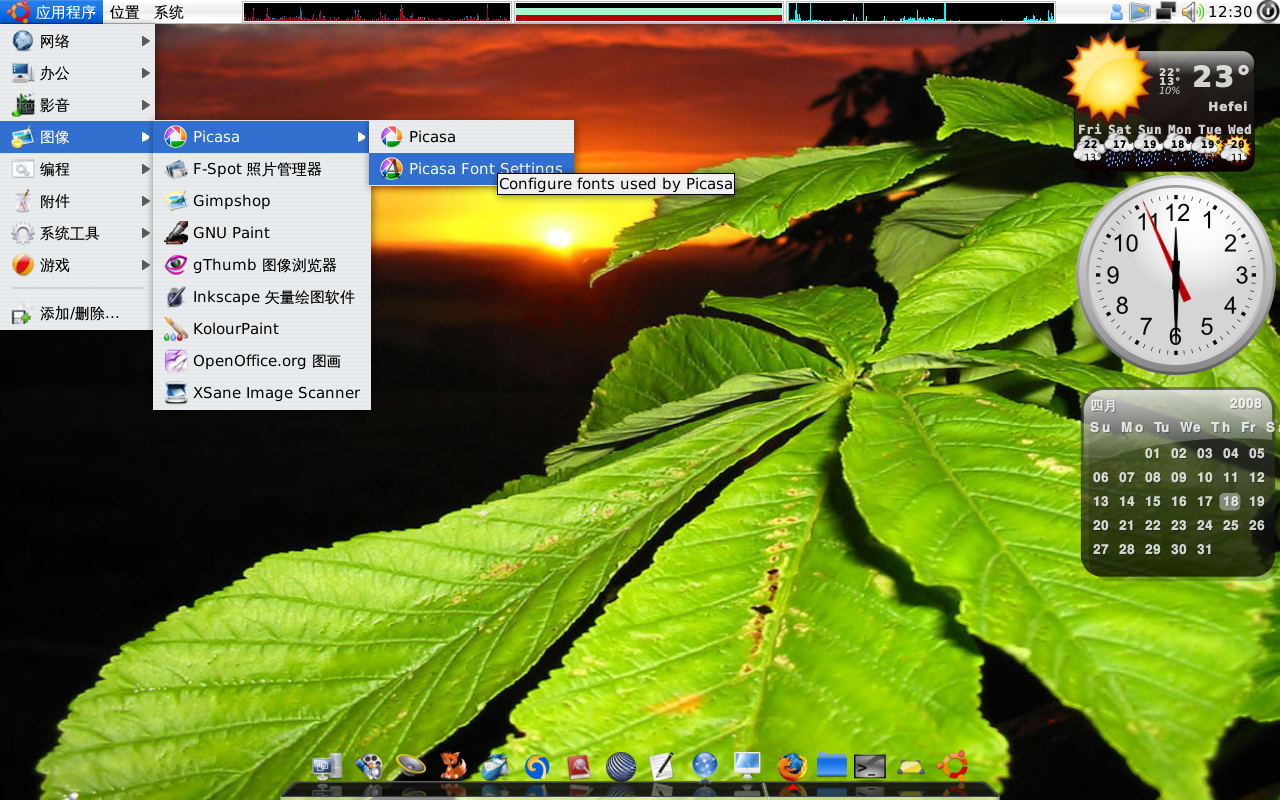Viewport: 1280px width, 800px height.
Task: Click the power/shutdown button
Action: click(x=1267, y=12)
